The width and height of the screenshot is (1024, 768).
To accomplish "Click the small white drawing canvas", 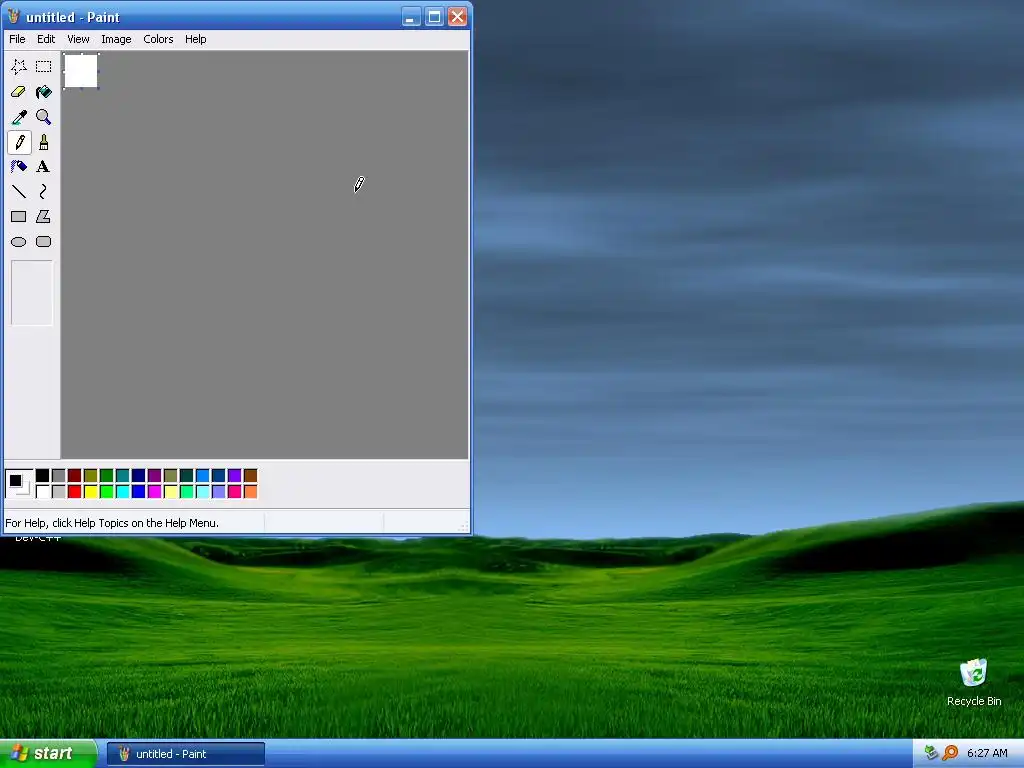I will click(81, 71).
